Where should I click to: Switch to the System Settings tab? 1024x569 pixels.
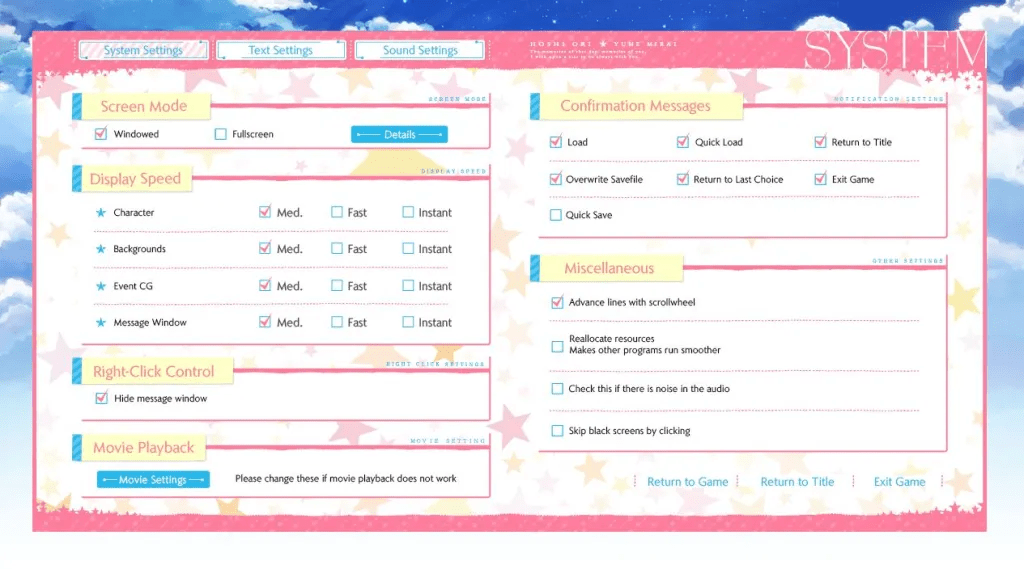(x=143, y=50)
